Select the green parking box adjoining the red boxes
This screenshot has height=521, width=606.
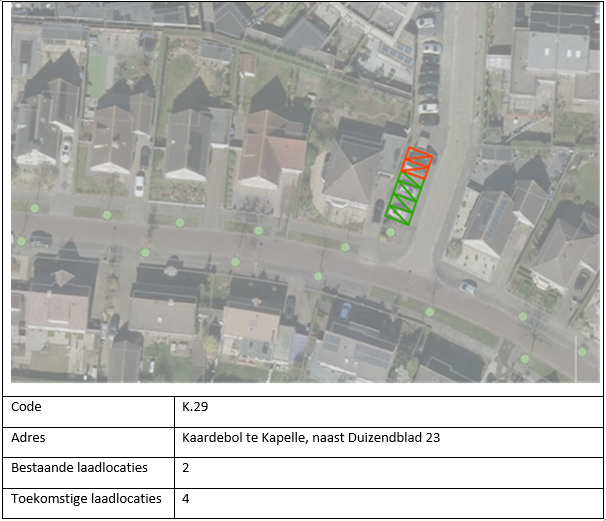tap(409, 183)
